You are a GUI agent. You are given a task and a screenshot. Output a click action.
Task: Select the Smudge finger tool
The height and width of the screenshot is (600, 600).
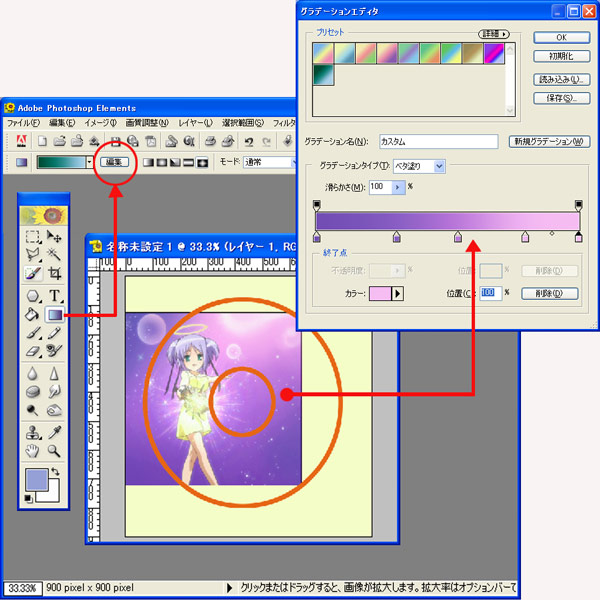[x=54, y=391]
